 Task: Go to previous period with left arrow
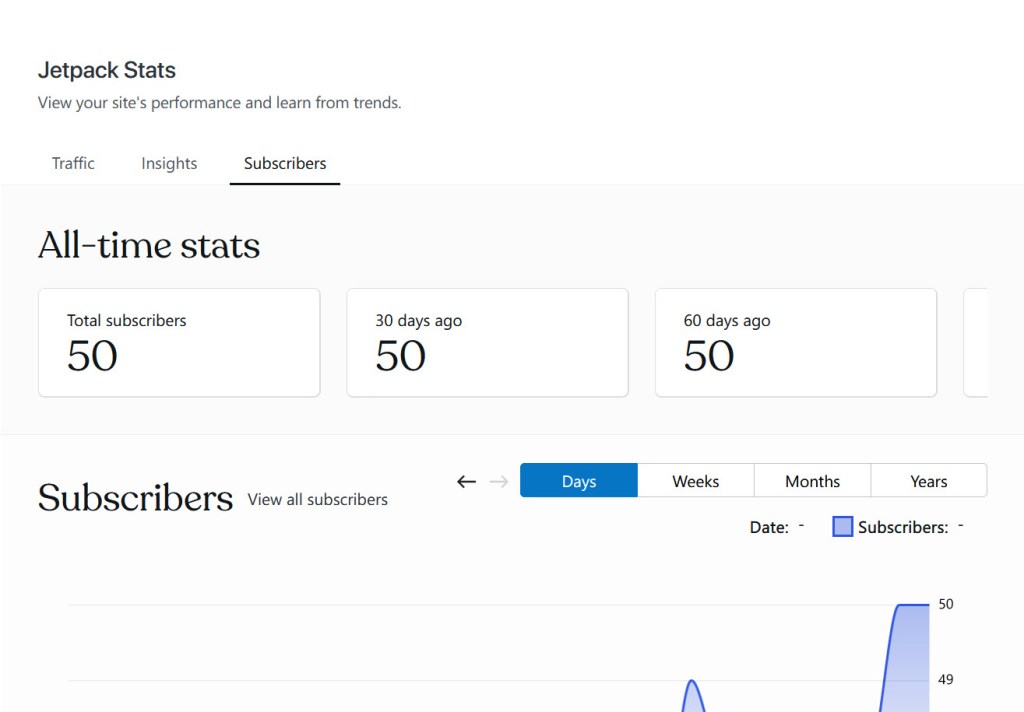coord(466,481)
